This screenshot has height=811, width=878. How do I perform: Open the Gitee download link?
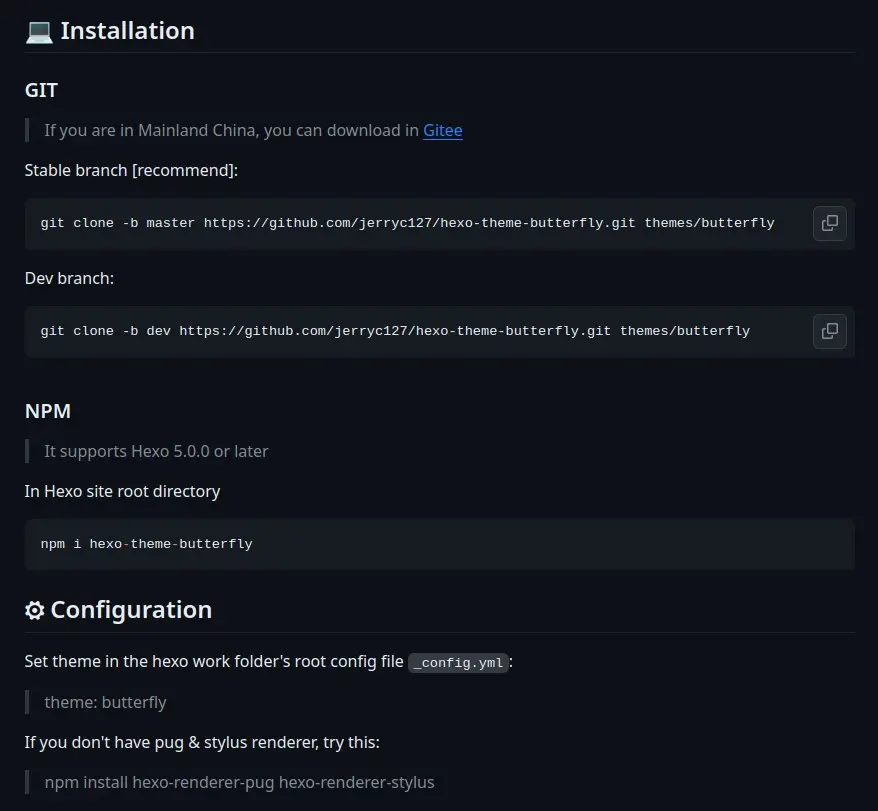click(442, 130)
